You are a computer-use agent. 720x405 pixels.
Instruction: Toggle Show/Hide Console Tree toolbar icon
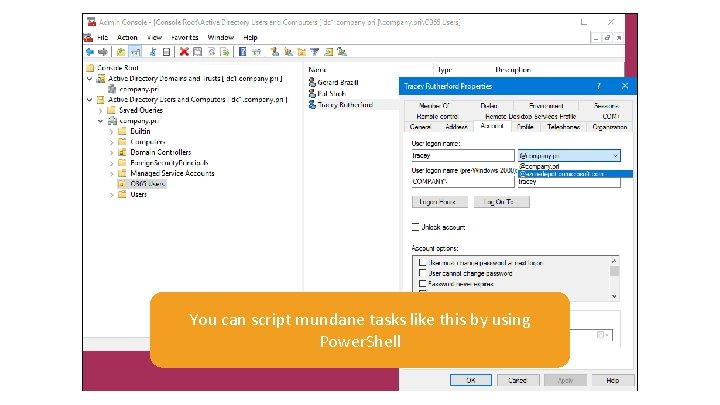pos(135,52)
